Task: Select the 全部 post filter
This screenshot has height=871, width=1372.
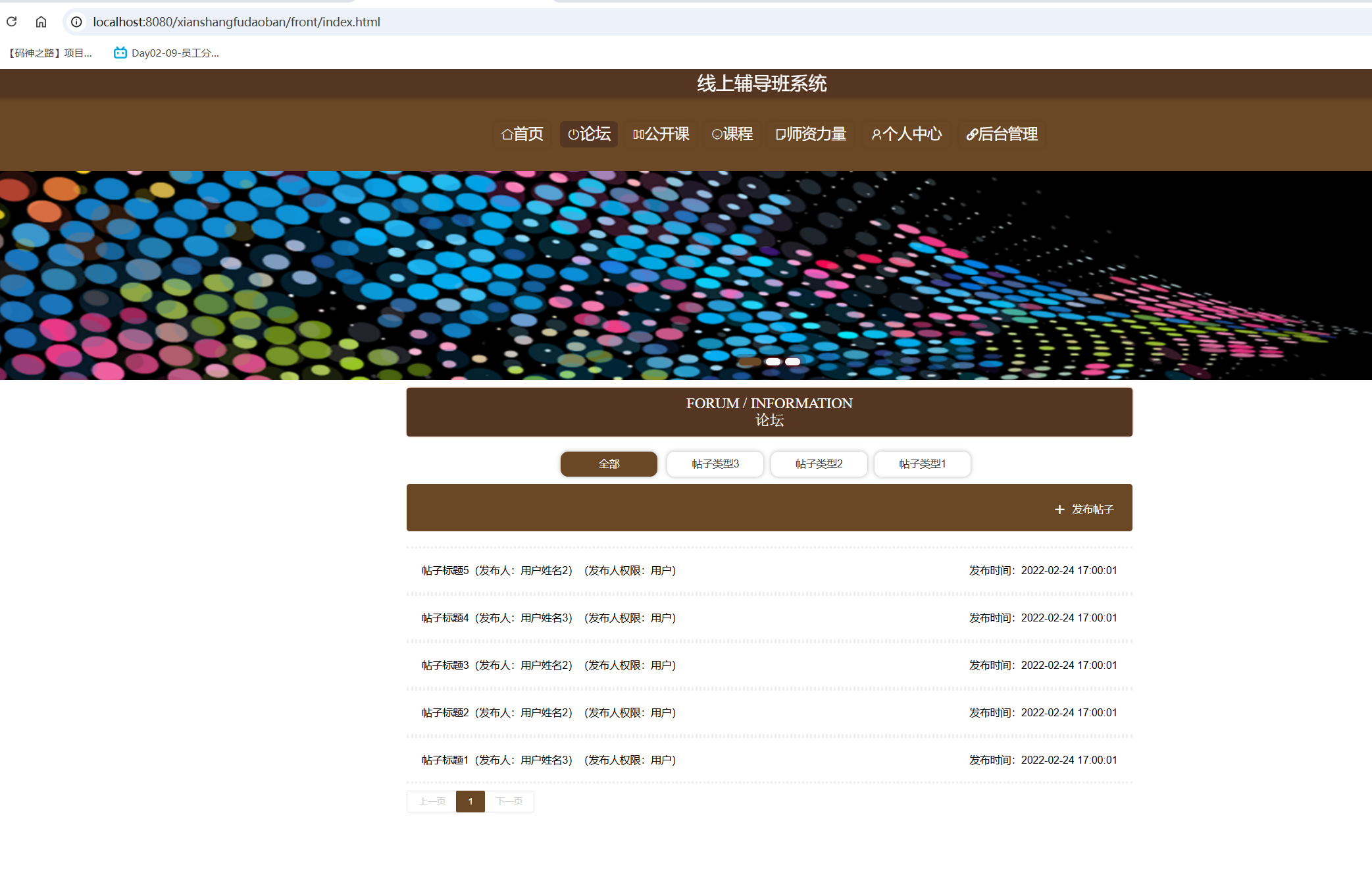Action: pyautogui.click(x=609, y=464)
